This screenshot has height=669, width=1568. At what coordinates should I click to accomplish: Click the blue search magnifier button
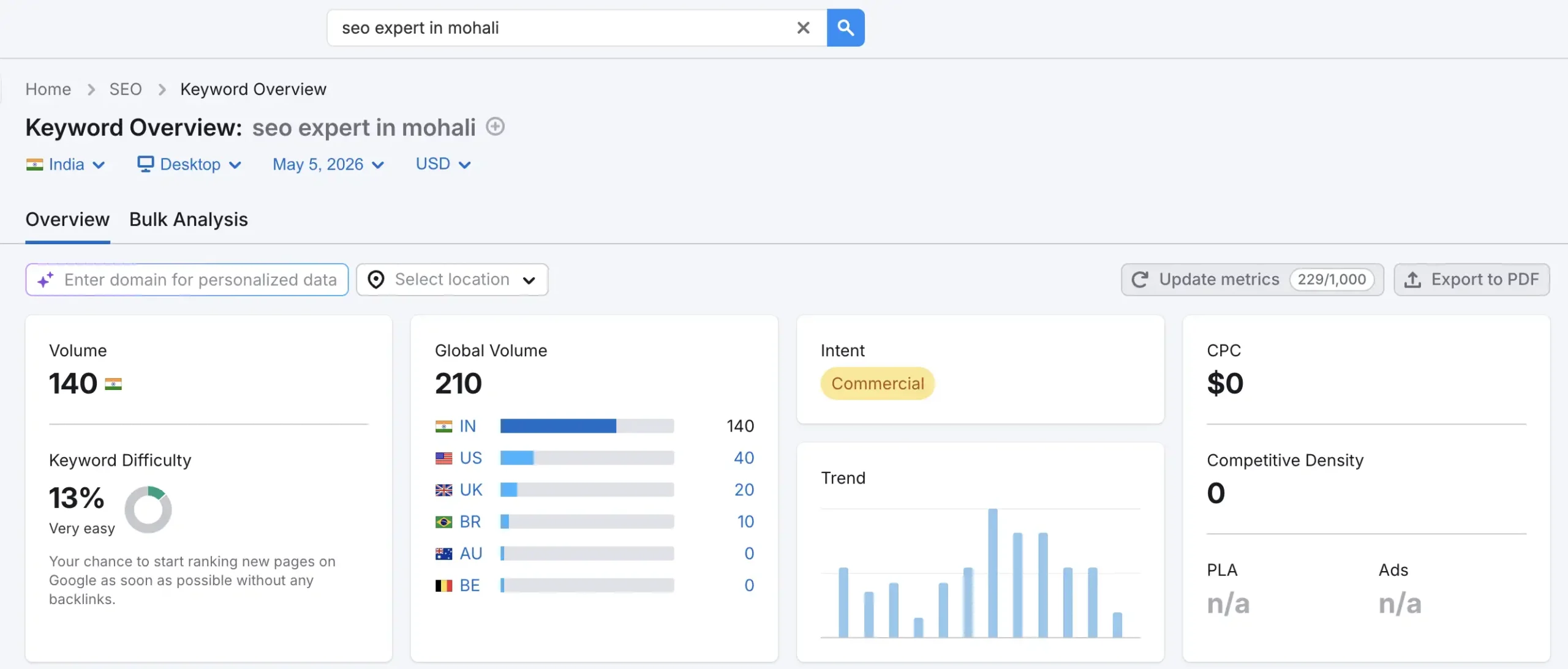coord(845,28)
